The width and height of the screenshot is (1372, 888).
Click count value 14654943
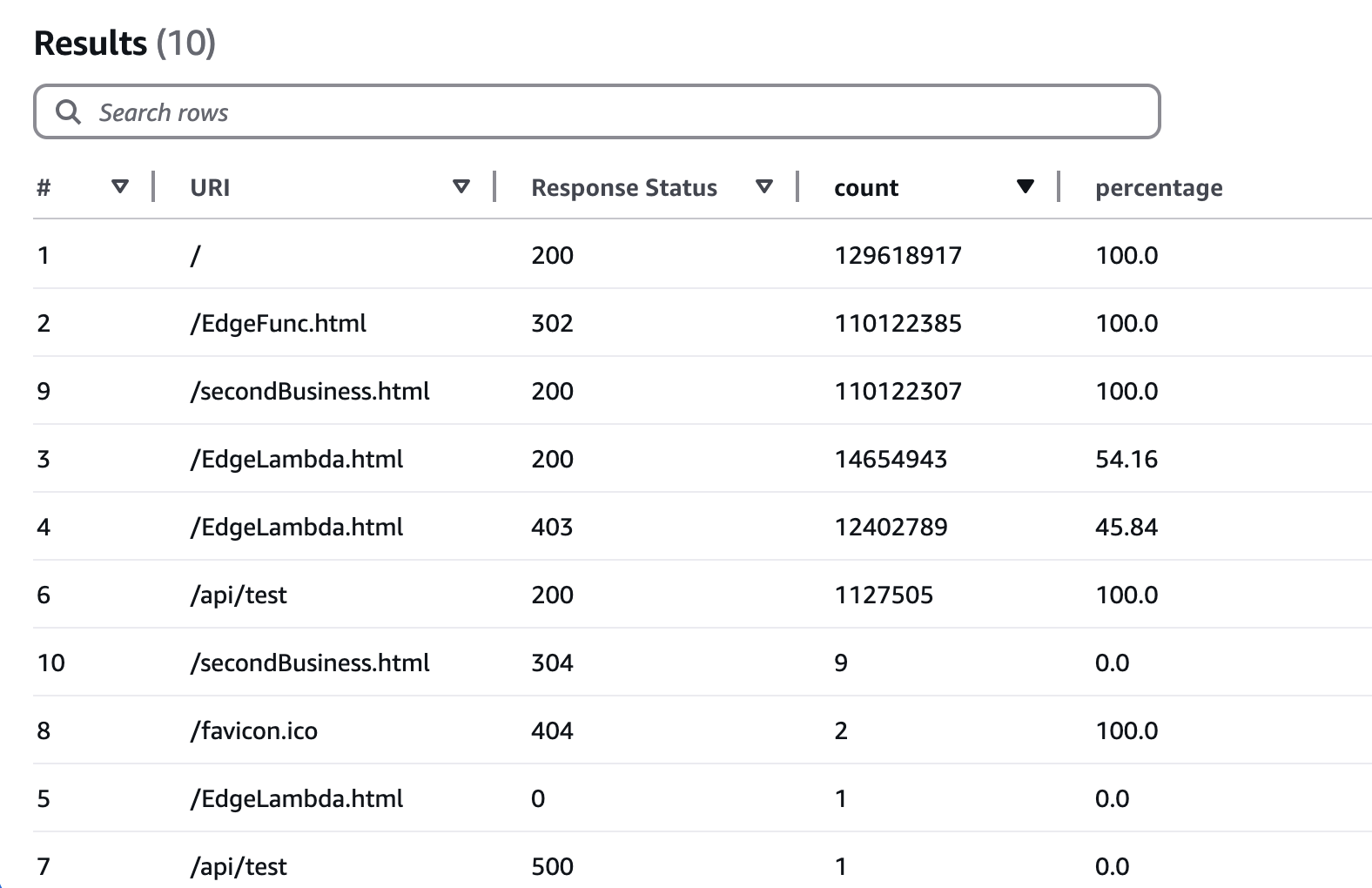(x=891, y=459)
